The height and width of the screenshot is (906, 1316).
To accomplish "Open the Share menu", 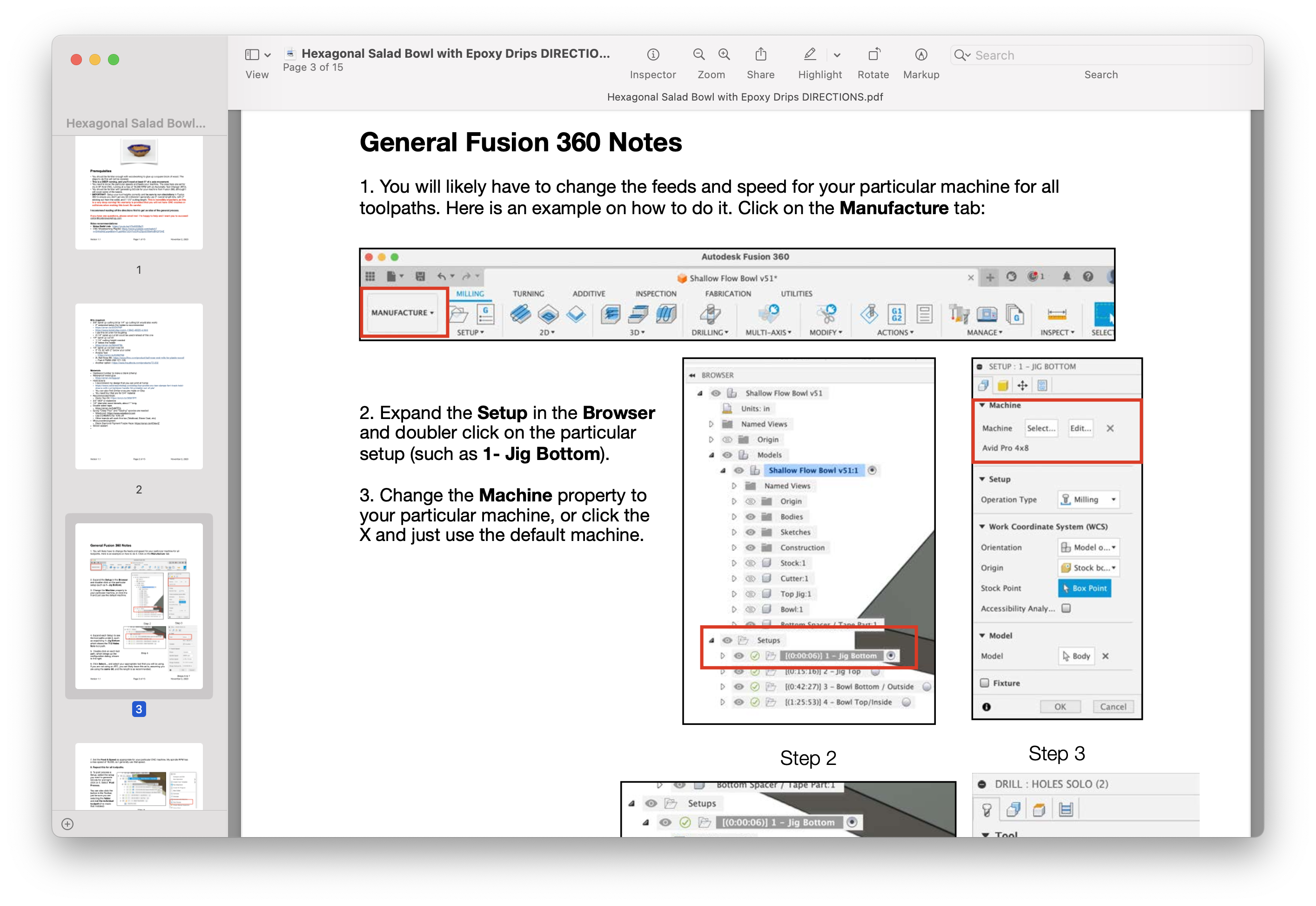I will coord(761,54).
